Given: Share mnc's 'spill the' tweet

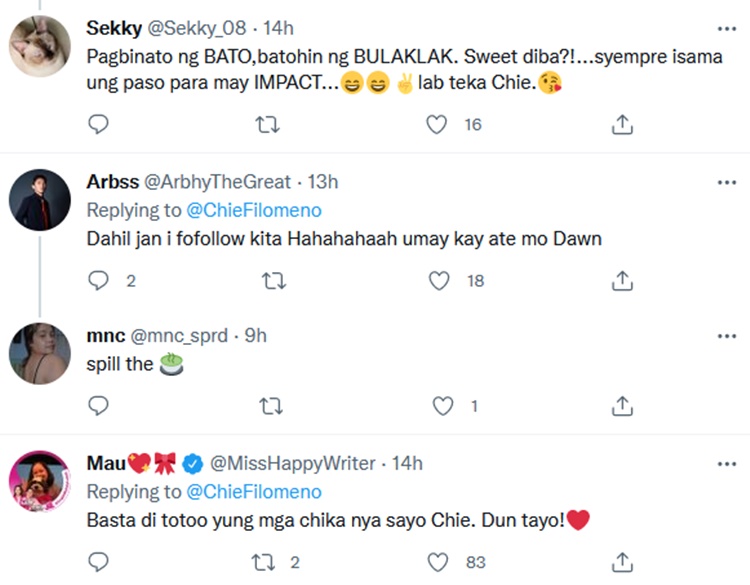Looking at the screenshot, I should point(621,406).
